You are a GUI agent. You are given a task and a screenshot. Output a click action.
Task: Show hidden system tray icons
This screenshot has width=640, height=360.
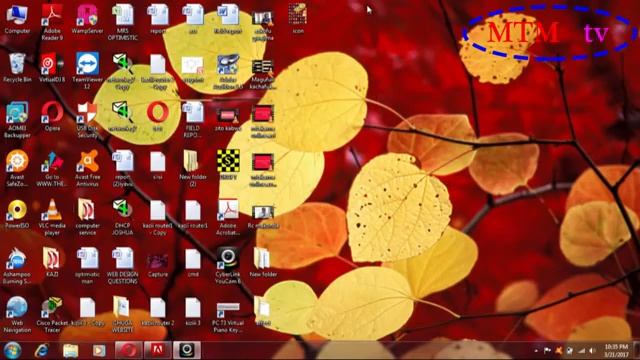tap(536, 351)
